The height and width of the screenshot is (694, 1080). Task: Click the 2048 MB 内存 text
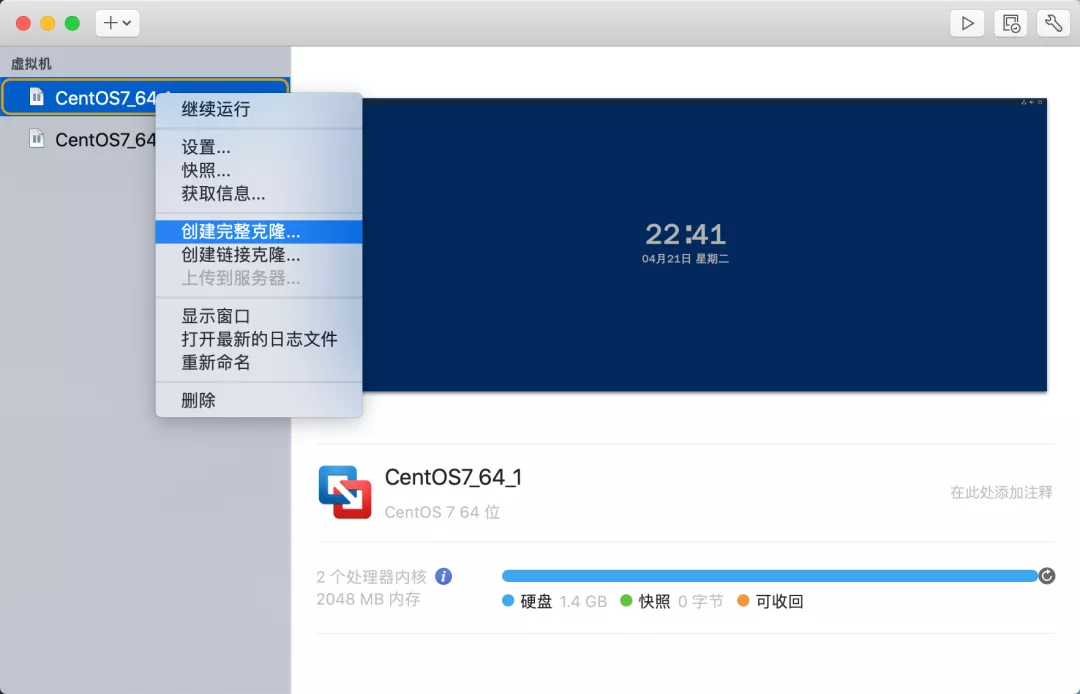click(368, 599)
